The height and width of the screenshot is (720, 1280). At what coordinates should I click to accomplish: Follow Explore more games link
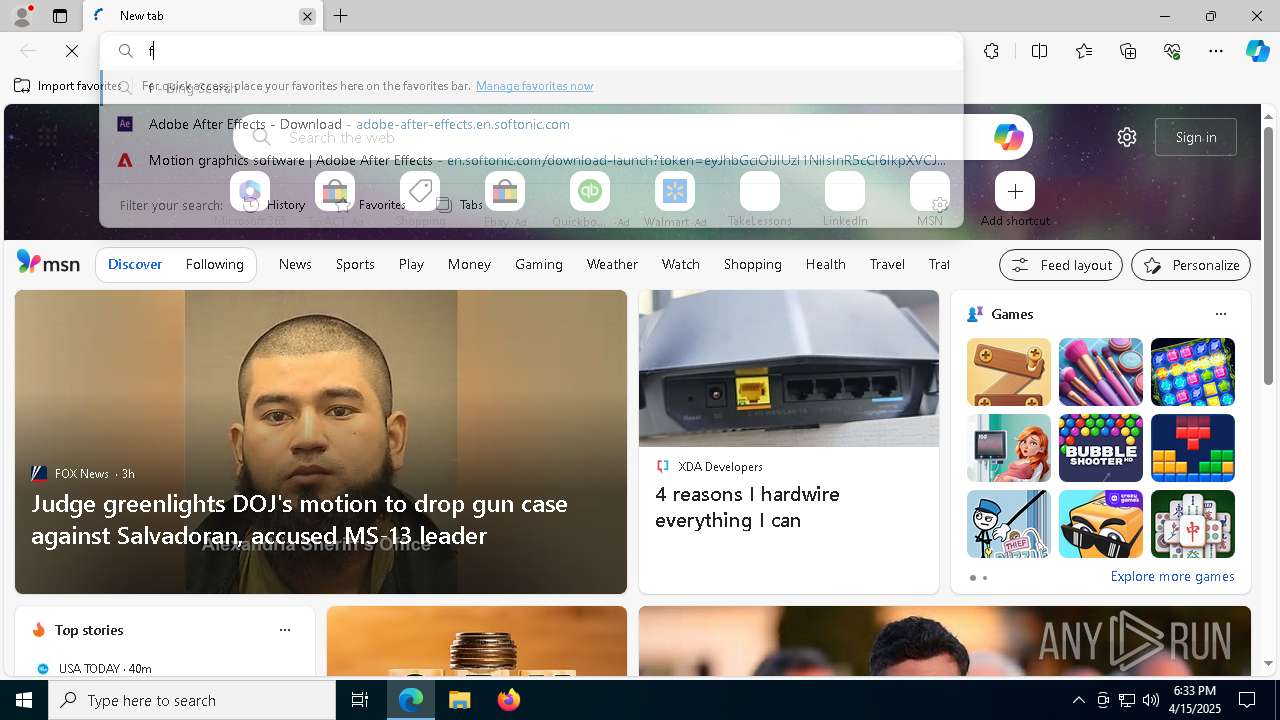(1172, 576)
